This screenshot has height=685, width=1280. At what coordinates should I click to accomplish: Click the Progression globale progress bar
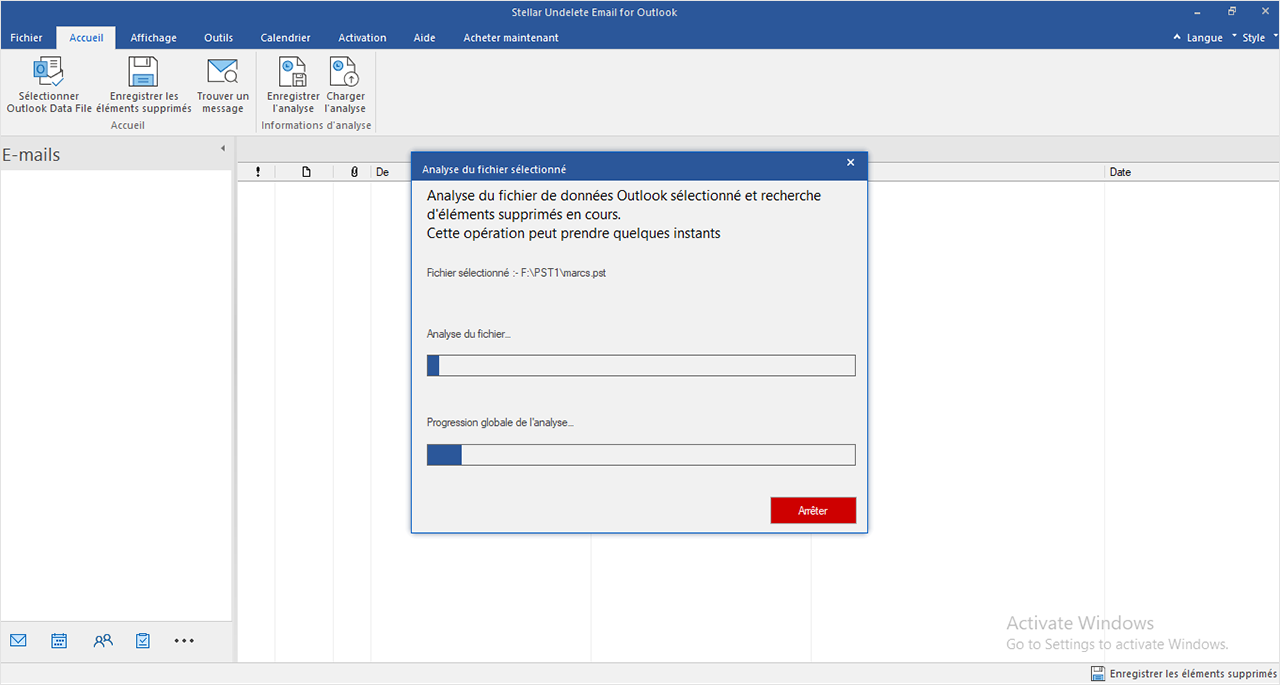point(641,455)
